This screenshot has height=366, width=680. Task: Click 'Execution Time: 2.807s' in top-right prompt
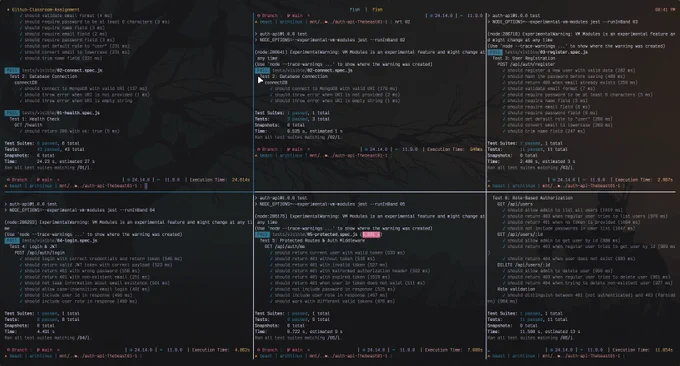coord(644,180)
